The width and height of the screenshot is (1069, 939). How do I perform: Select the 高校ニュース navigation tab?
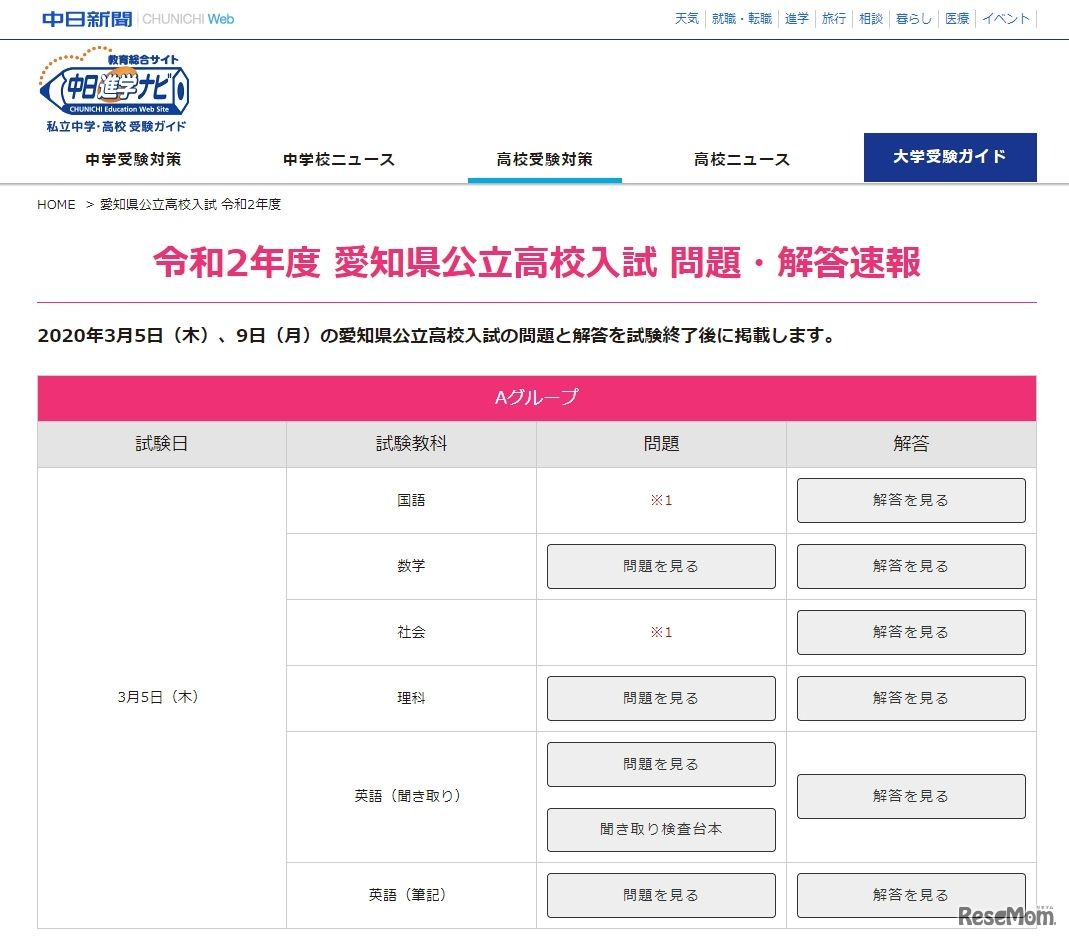(742, 160)
